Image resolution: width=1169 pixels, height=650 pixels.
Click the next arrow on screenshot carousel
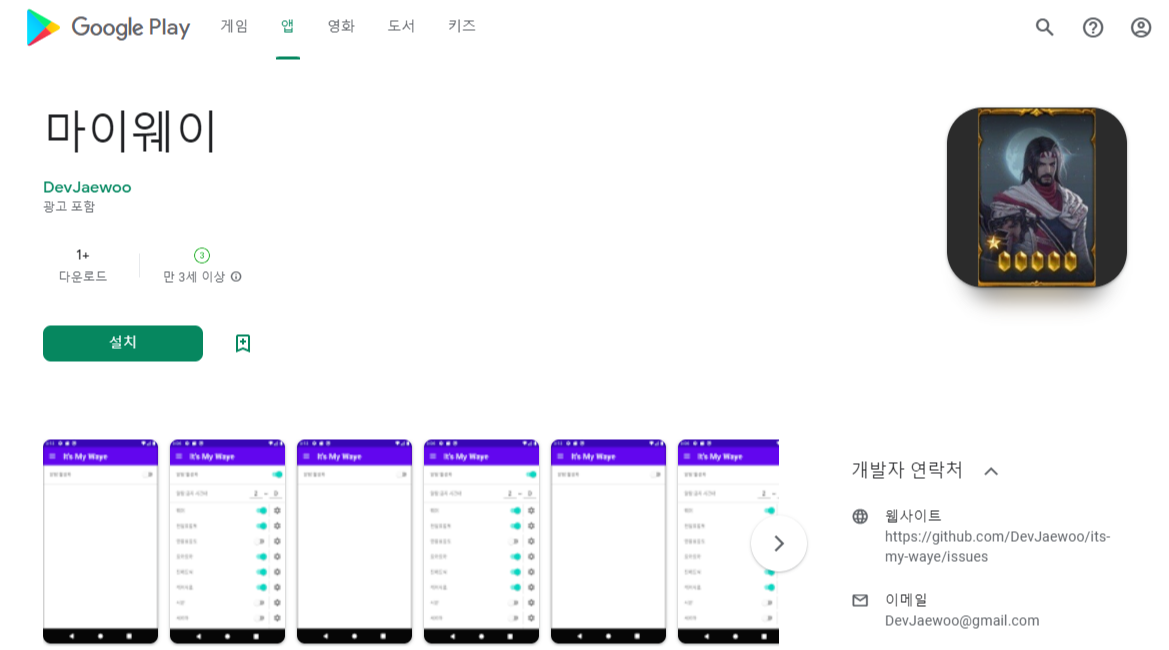(778, 543)
